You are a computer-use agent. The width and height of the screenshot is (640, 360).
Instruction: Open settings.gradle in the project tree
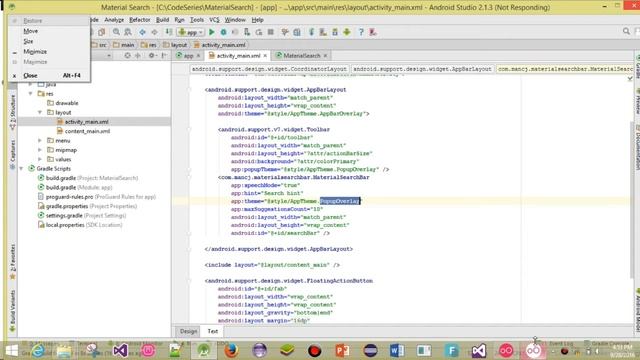(x=82, y=216)
